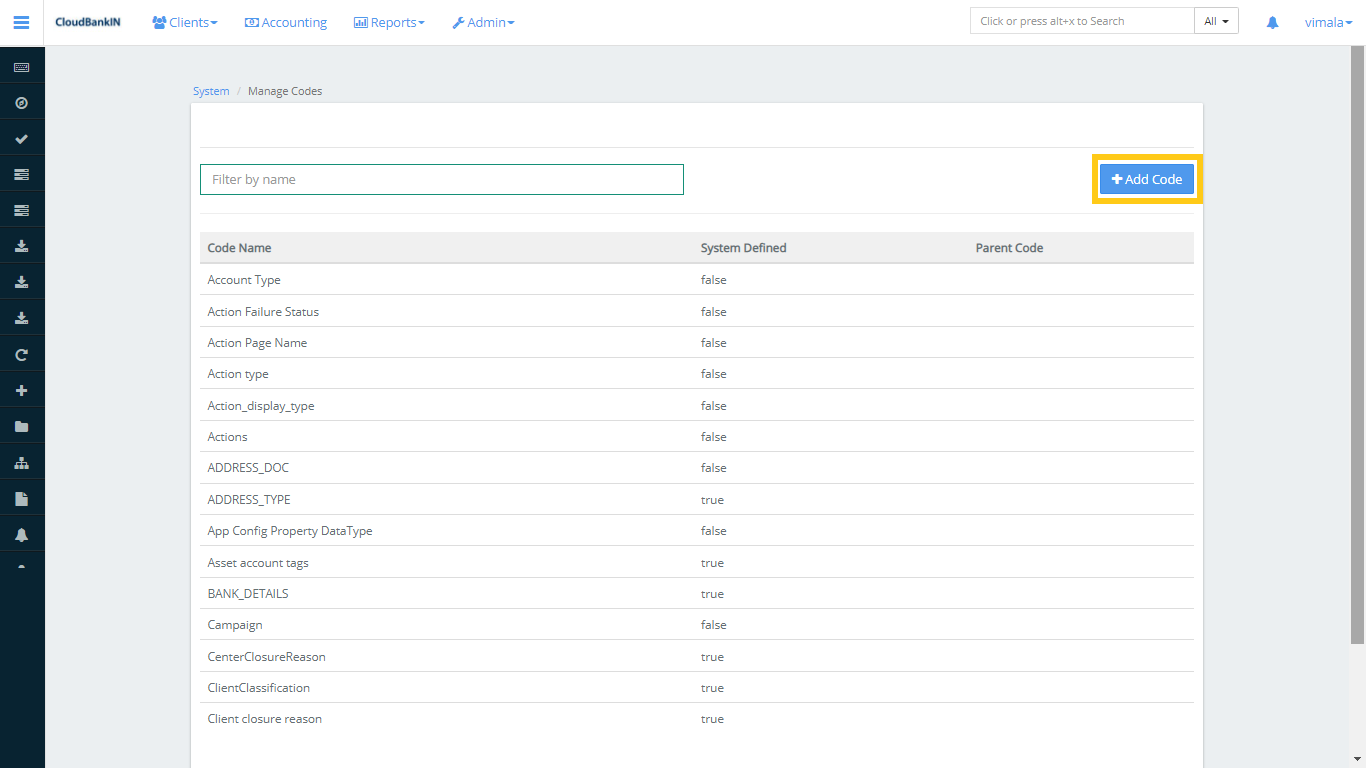Click the refresh icon in the sidebar

point(22,353)
